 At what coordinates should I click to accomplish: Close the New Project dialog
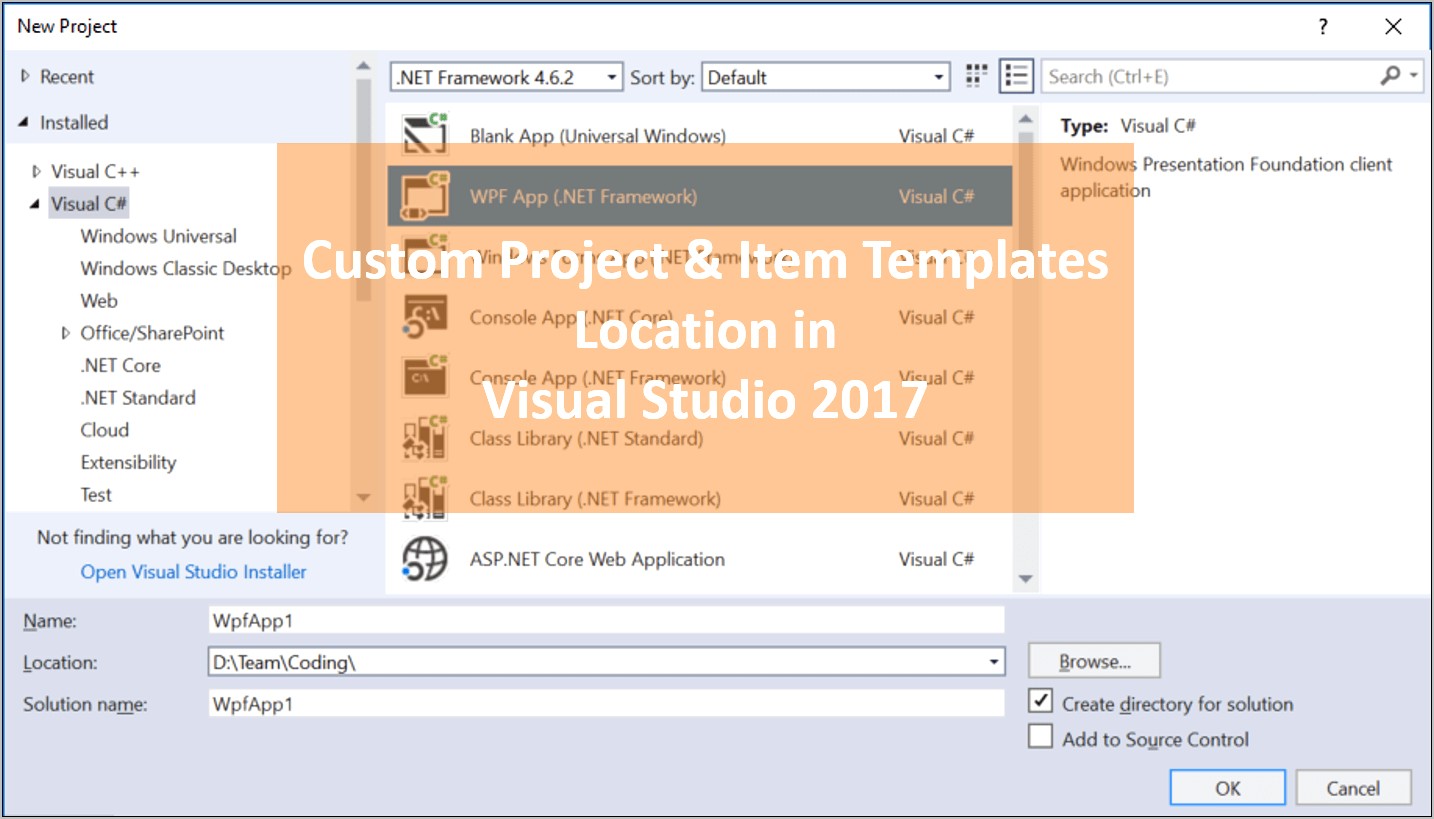pos(1393,27)
